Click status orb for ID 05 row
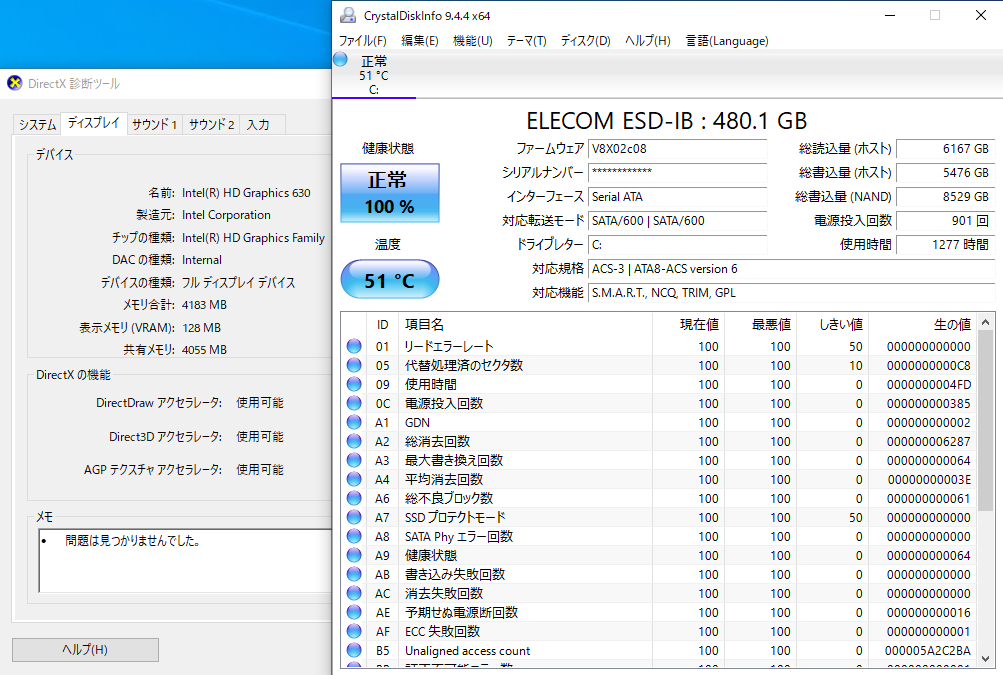 pyautogui.click(x=354, y=365)
